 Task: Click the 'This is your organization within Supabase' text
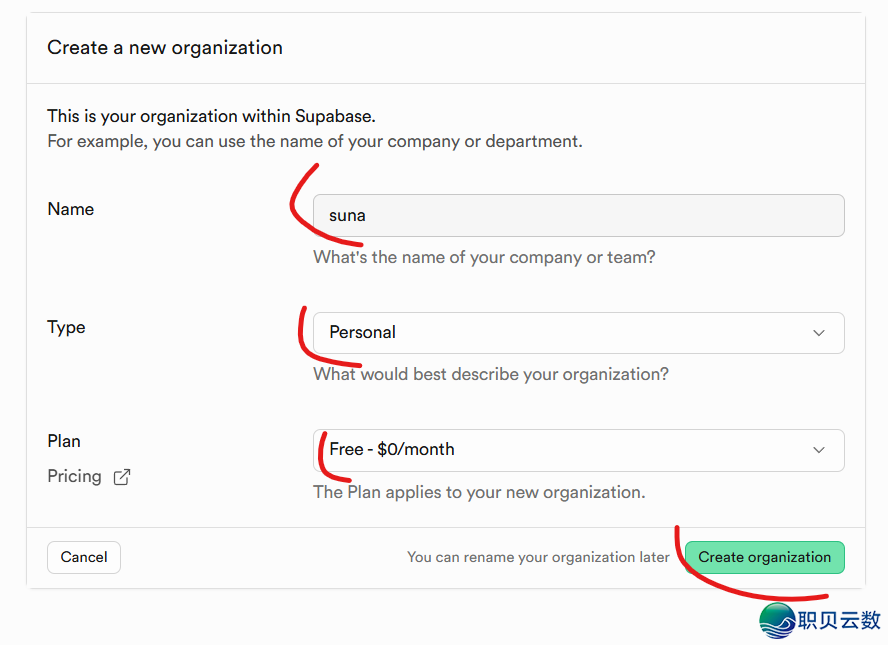click(211, 116)
